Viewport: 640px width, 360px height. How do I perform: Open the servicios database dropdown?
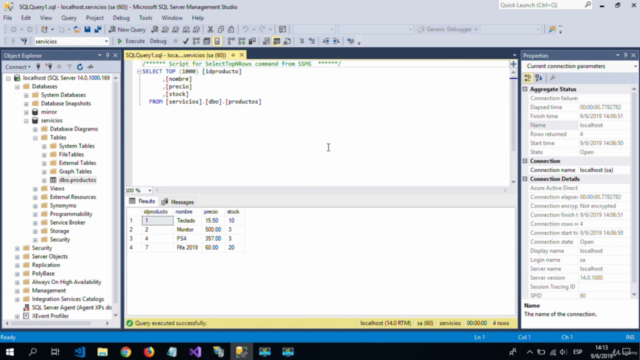click(x=106, y=41)
